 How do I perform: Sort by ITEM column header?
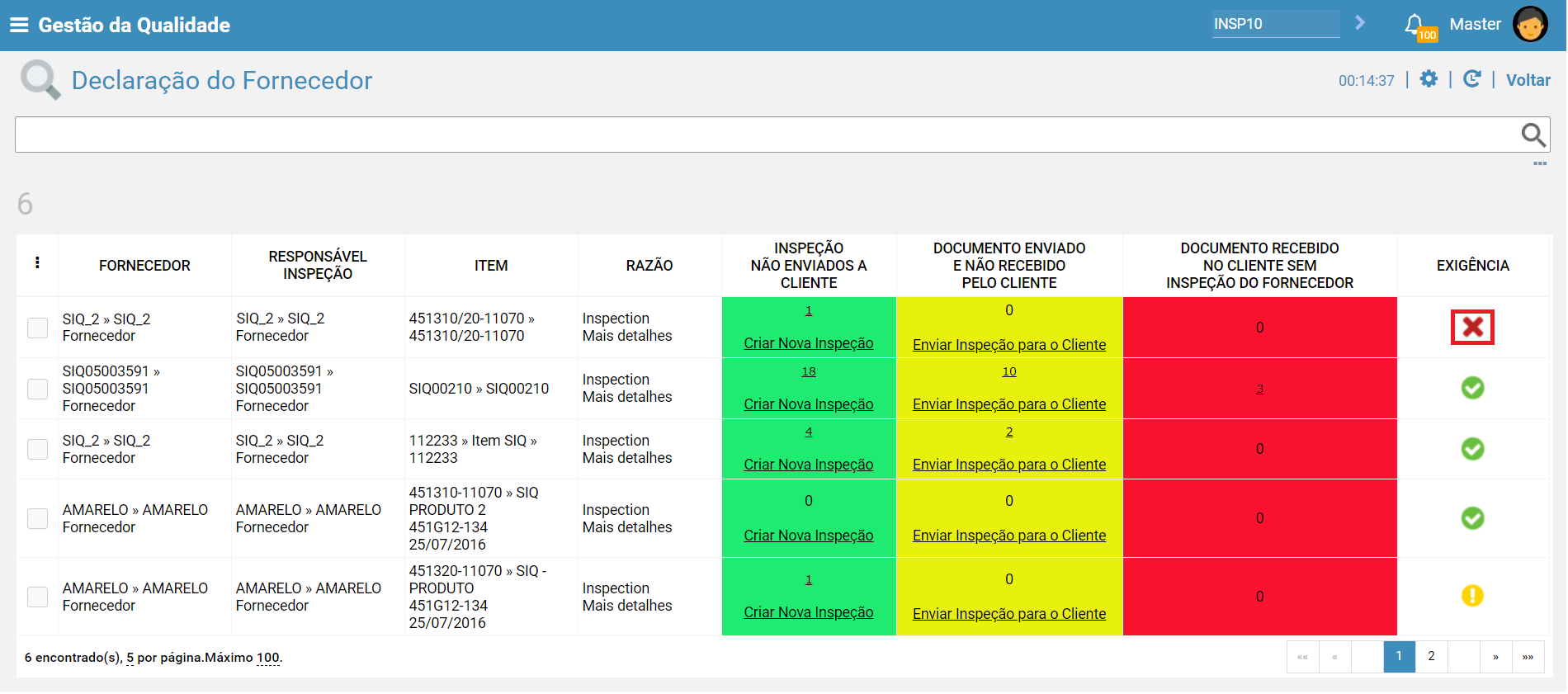[491, 266]
